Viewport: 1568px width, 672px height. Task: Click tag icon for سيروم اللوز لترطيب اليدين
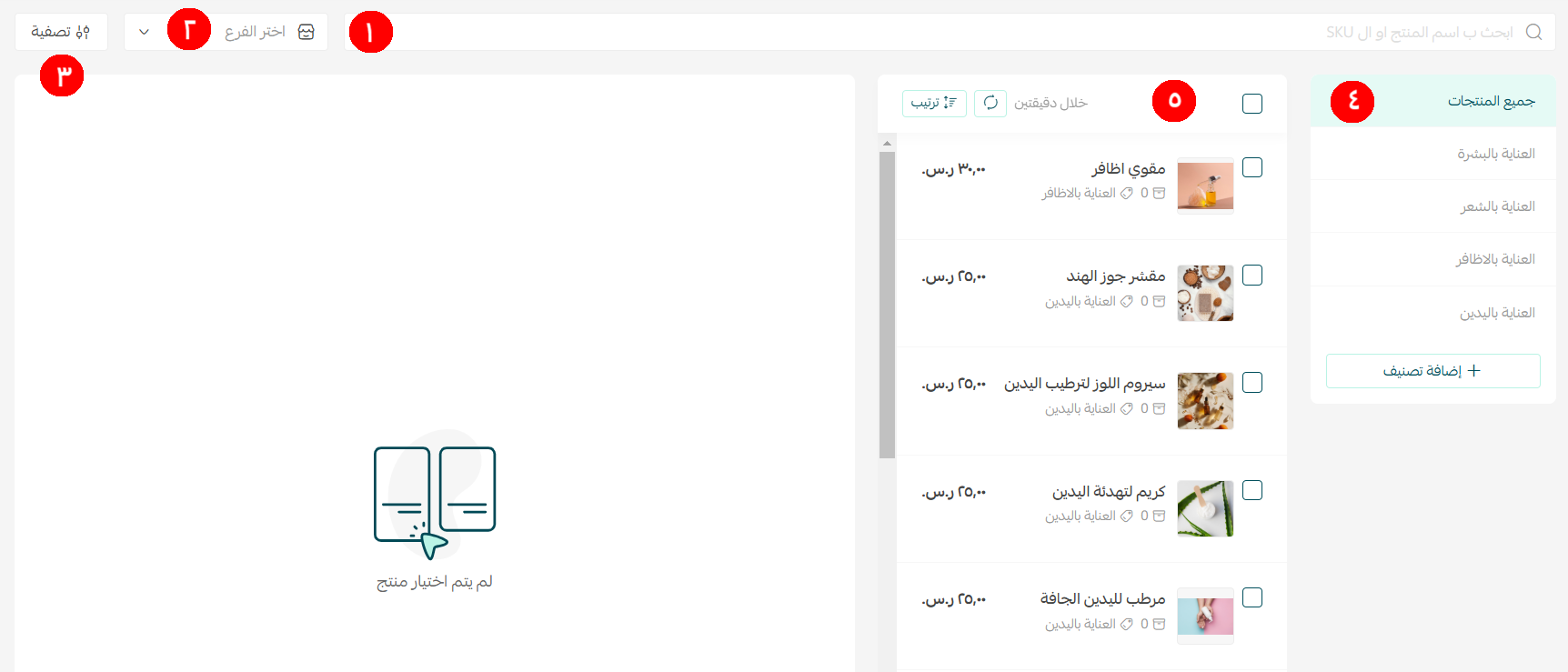1127,408
